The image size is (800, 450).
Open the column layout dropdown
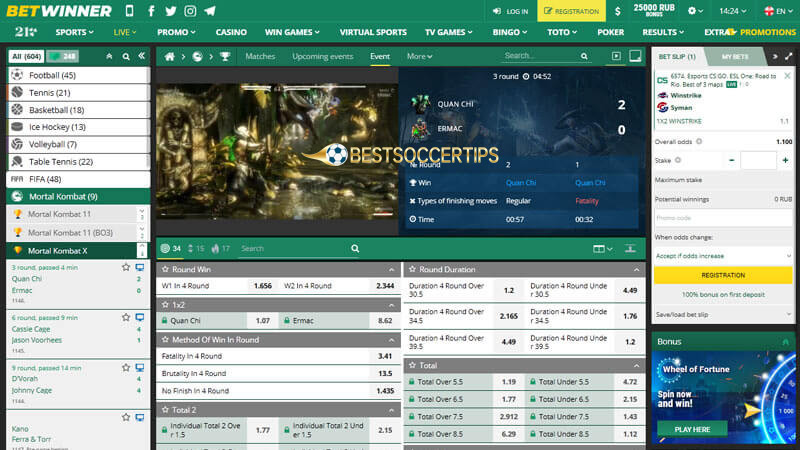click(x=603, y=248)
